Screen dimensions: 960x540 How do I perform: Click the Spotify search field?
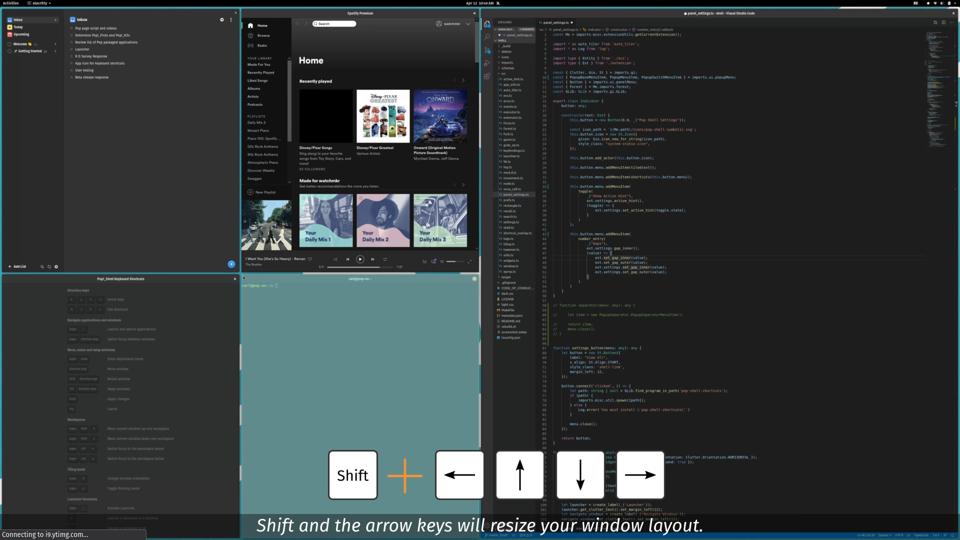coord(334,24)
